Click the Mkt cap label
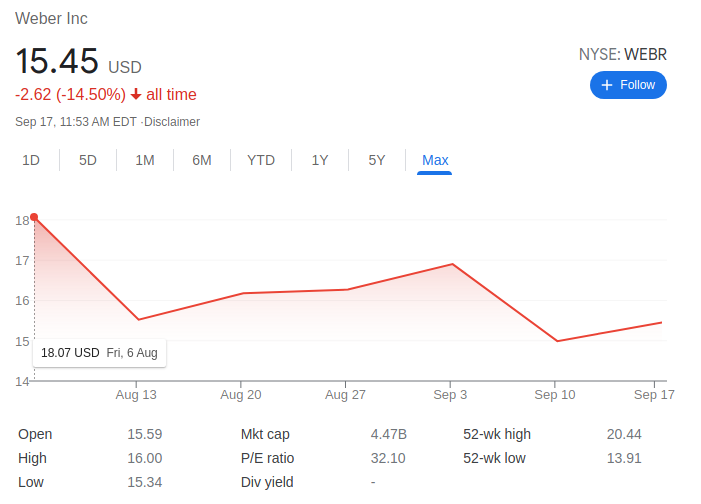This screenshot has width=701, height=504. [x=265, y=434]
